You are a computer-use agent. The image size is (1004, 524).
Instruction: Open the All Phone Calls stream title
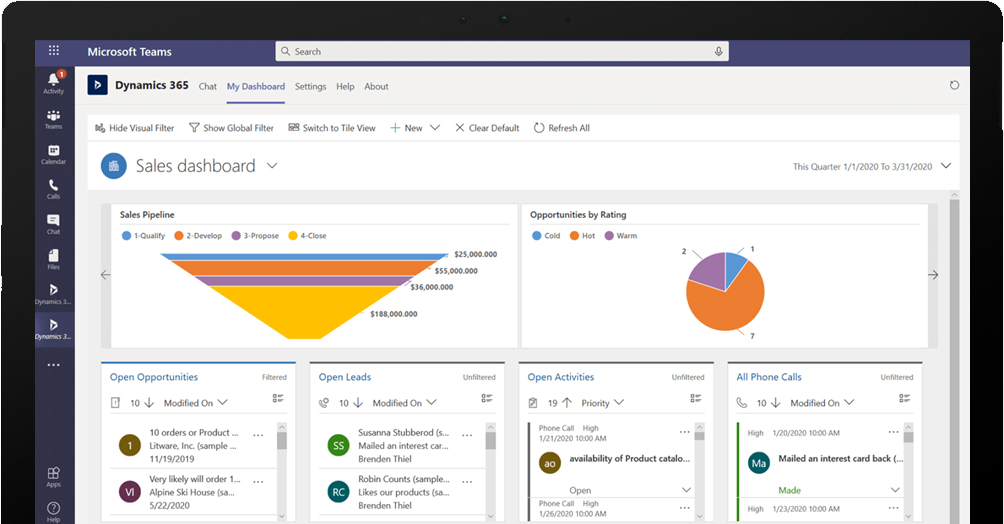coord(769,377)
